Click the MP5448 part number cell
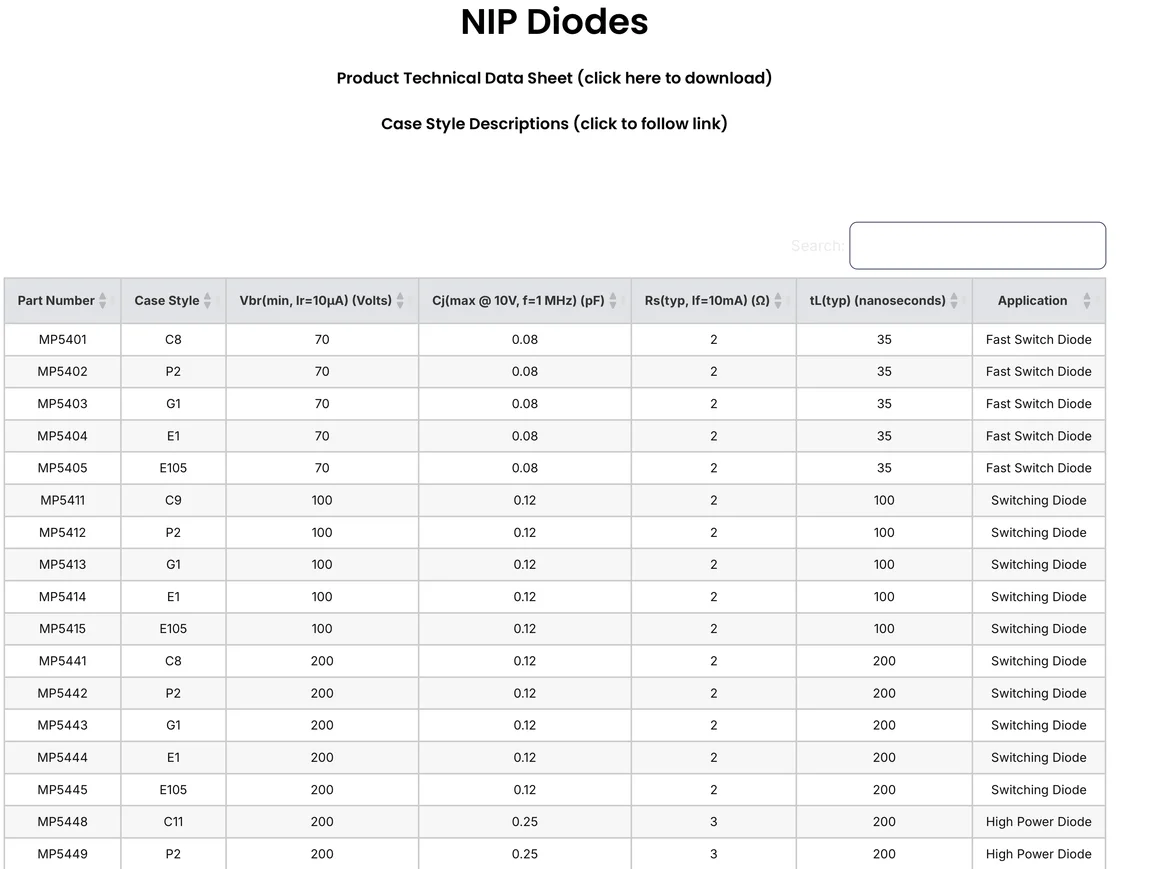This screenshot has height=869, width=1150. coord(63,822)
